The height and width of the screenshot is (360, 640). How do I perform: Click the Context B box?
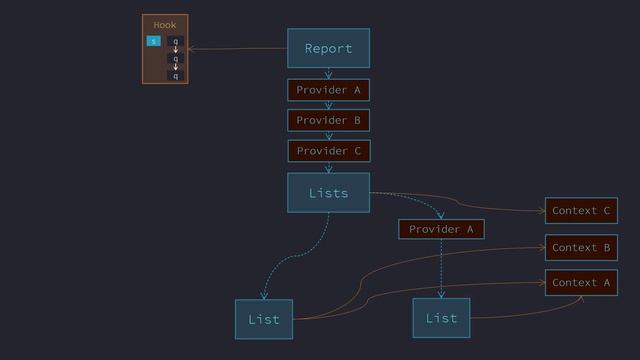(581, 248)
